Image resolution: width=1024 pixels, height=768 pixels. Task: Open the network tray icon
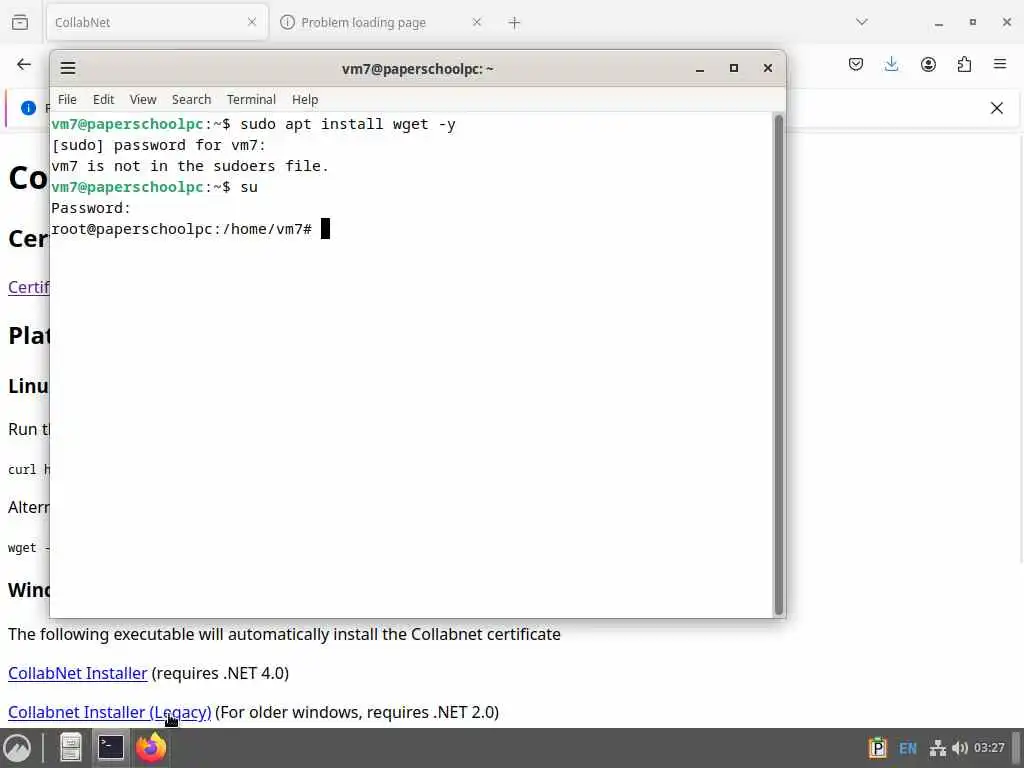point(938,748)
